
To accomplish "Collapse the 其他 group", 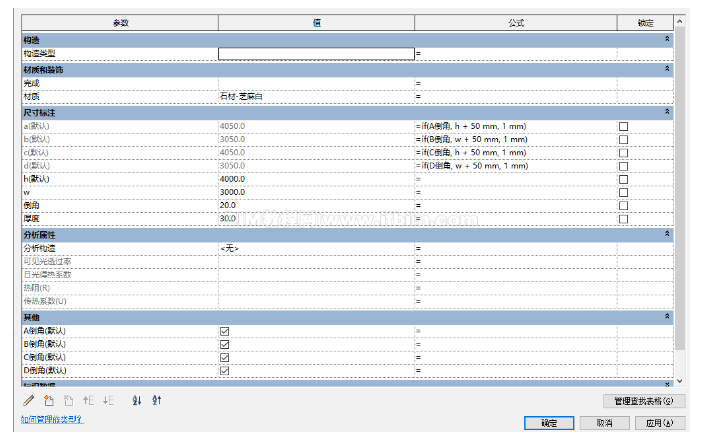I will (x=667, y=316).
